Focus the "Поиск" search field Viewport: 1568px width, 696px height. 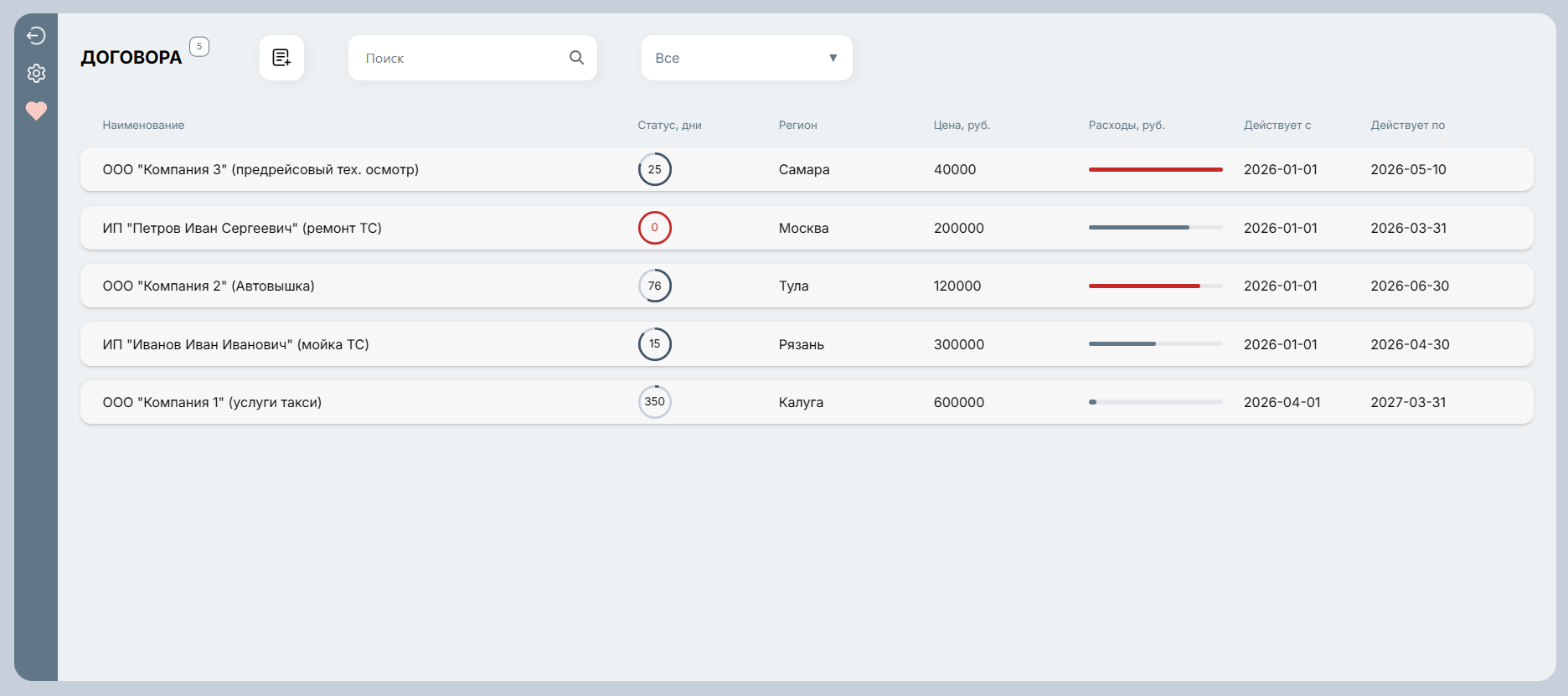(461, 58)
